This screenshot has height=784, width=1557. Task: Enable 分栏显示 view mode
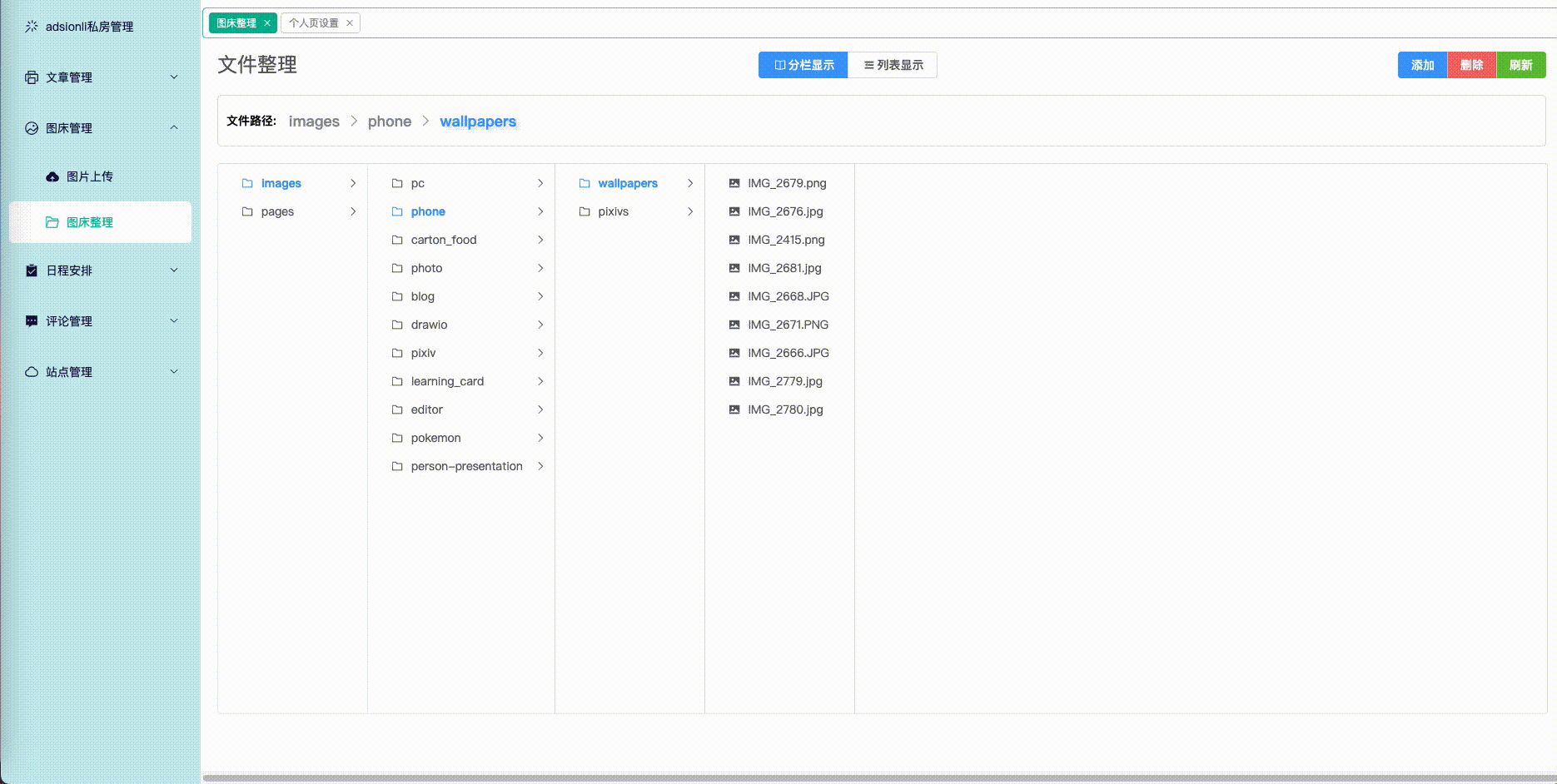click(x=803, y=65)
